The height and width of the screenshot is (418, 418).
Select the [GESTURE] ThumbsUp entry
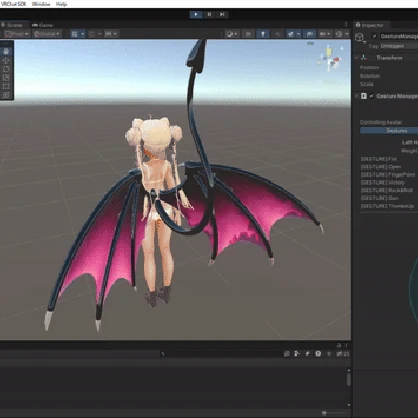[387, 206]
